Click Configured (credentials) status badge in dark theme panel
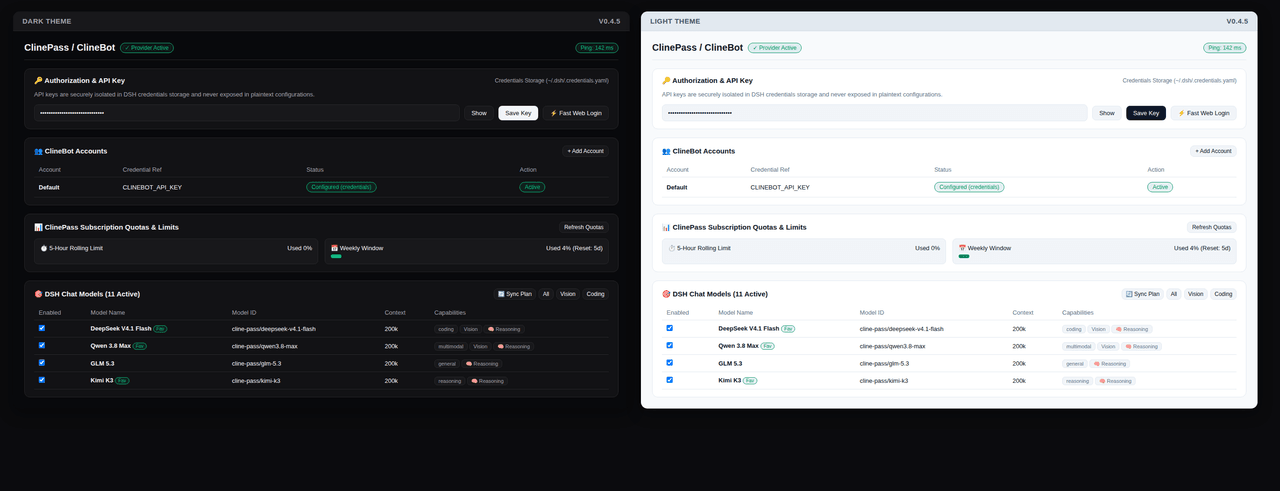This screenshot has height=491, width=1280. pos(341,187)
